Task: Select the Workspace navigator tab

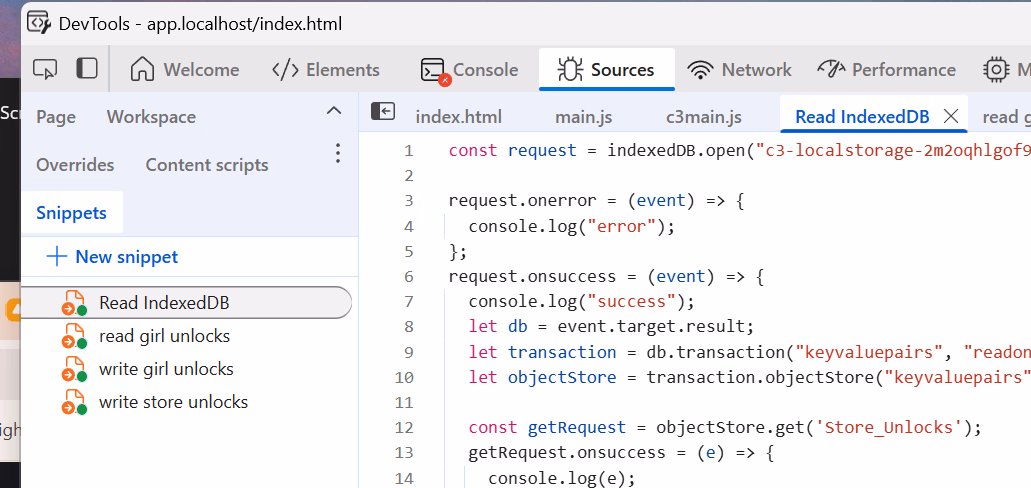Action: pyautogui.click(x=152, y=117)
